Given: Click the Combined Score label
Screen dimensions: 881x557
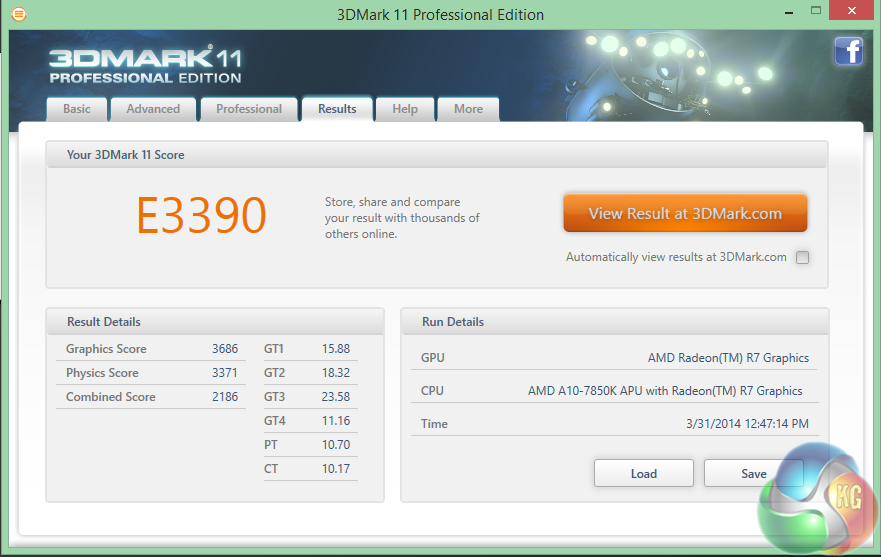Looking at the screenshot, I should coord(111,397).
